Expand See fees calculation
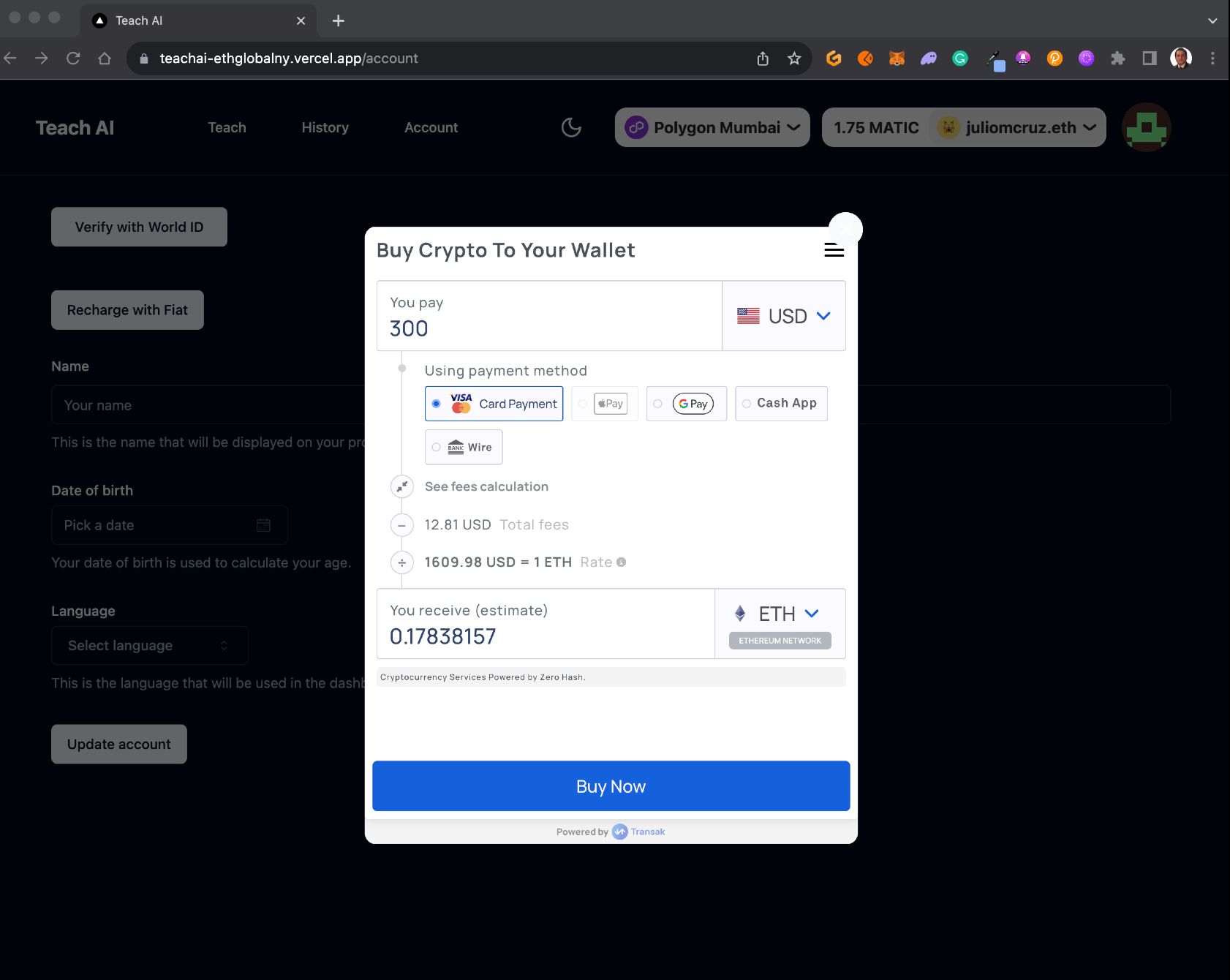 pyautogui.click(x=486, y=486)
